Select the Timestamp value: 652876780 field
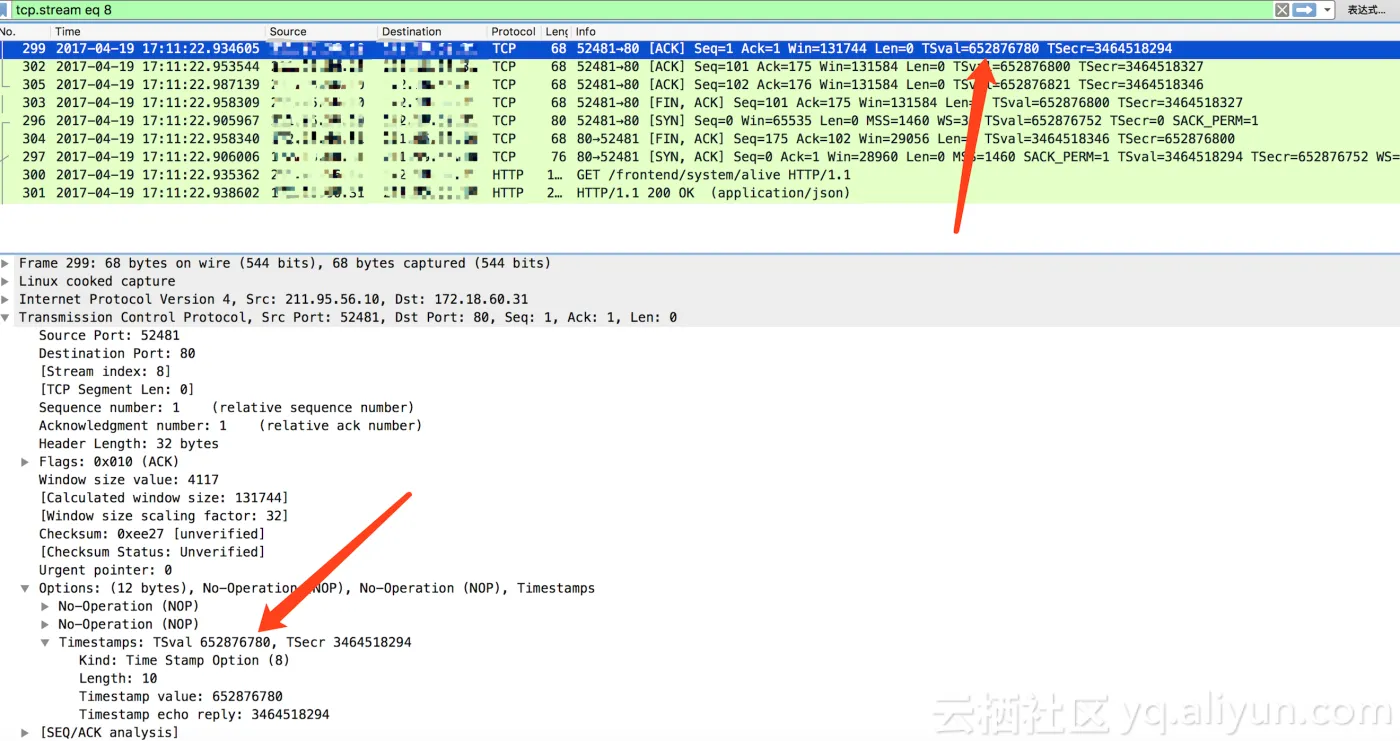This screenshot has width=1400, height=741. [181, 696]
